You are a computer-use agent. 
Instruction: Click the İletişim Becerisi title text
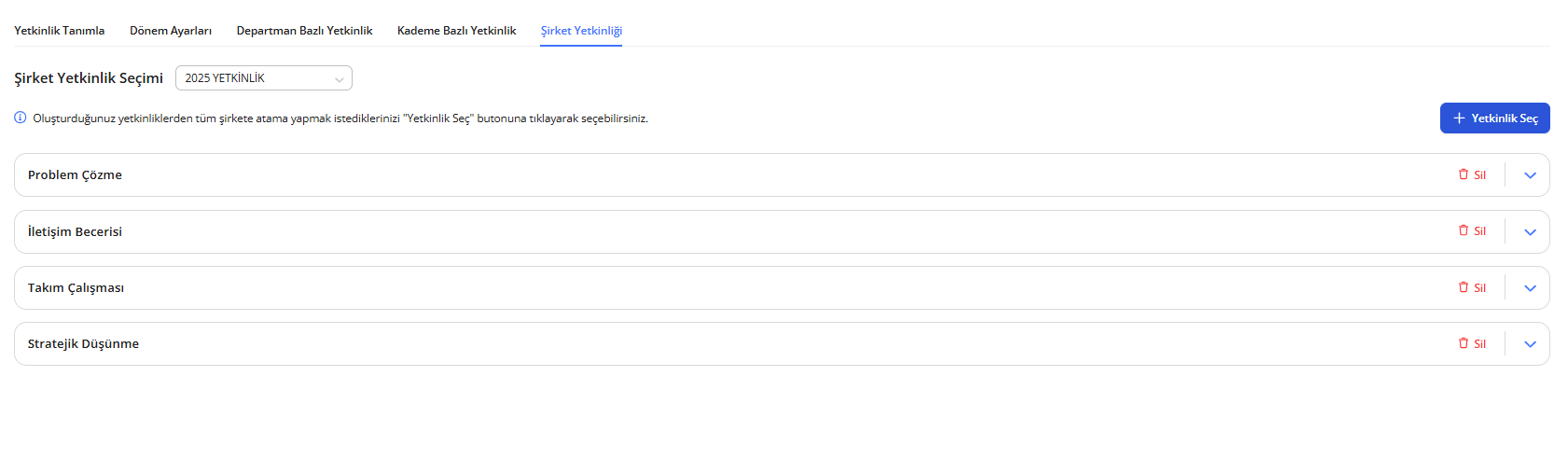(x=75, y=232)
